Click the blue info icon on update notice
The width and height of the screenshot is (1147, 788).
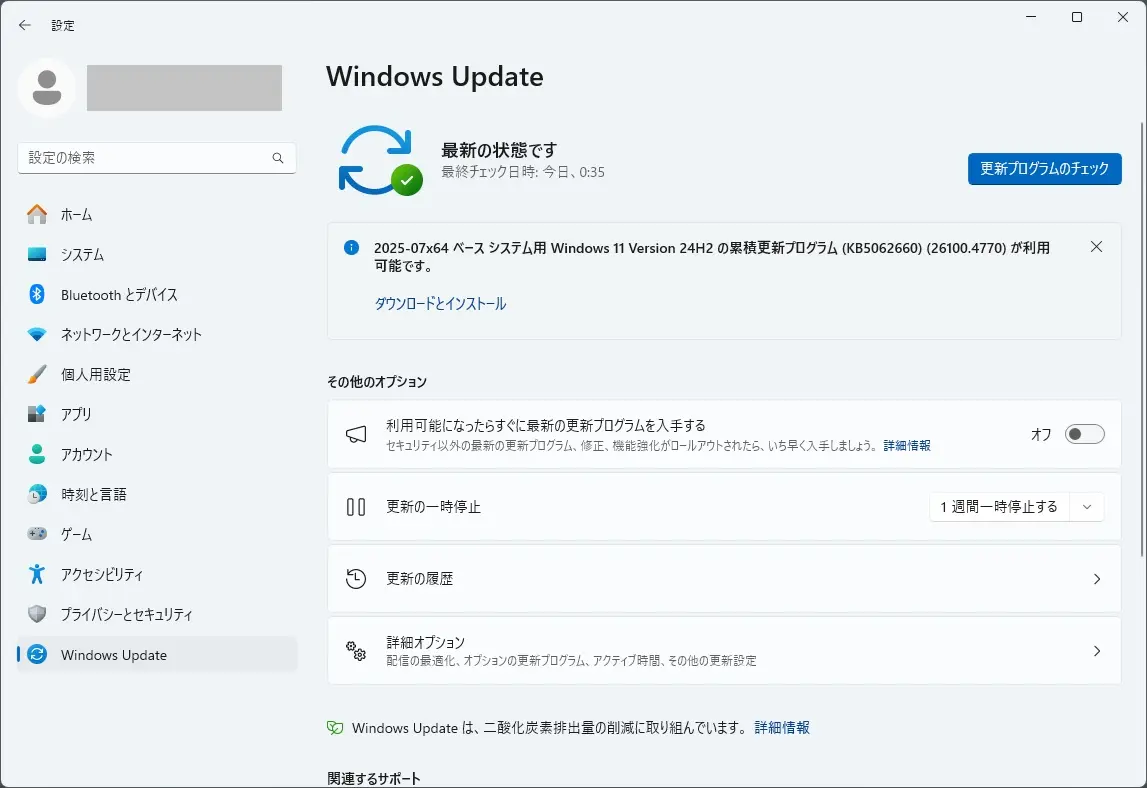tap(351, 247)
